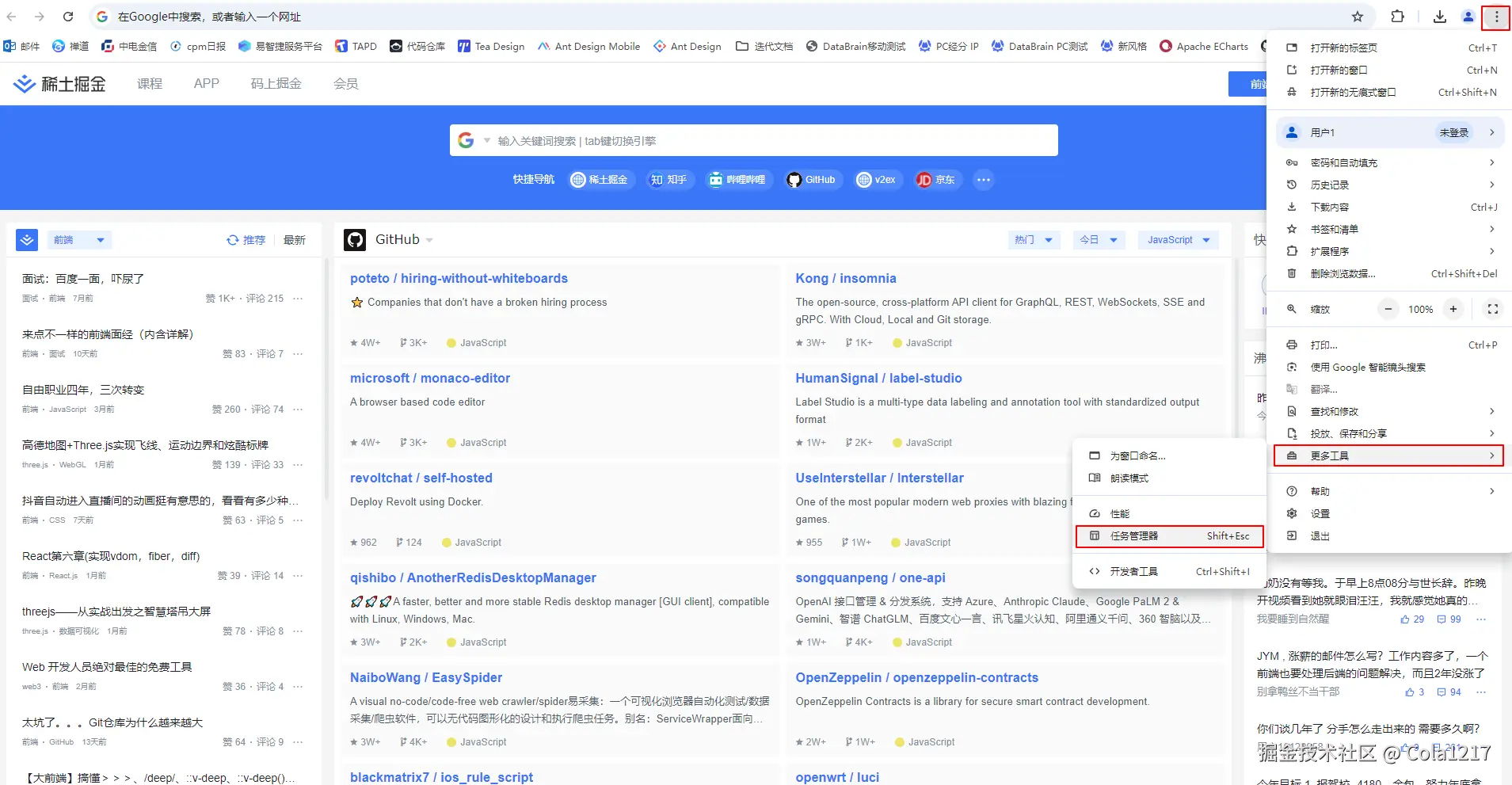Reload the page with refresh icon
The height and width of the screenshot is (785, 1512).
(68, 17)
